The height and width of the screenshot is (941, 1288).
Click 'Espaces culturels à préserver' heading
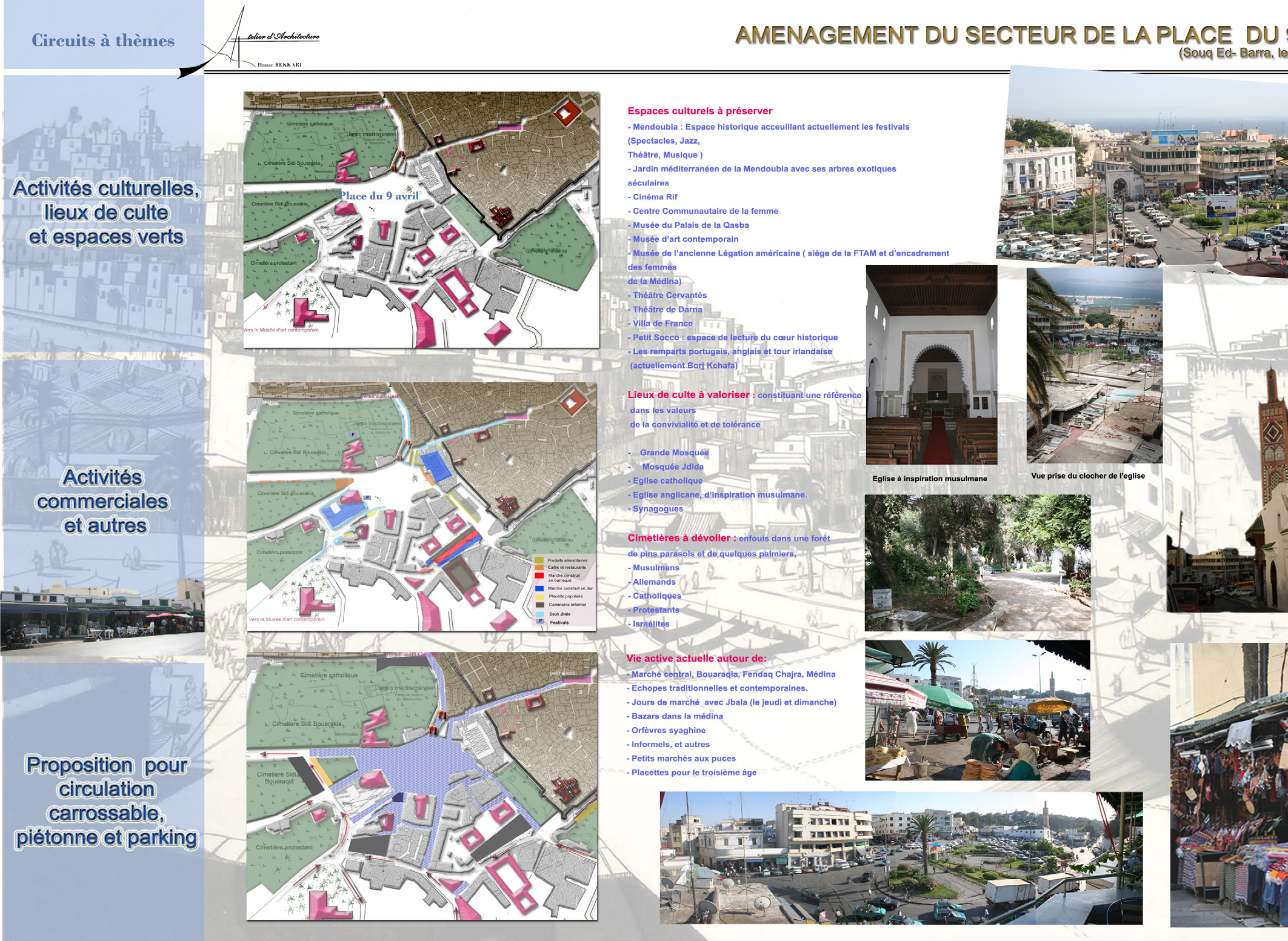click(699, 111)
